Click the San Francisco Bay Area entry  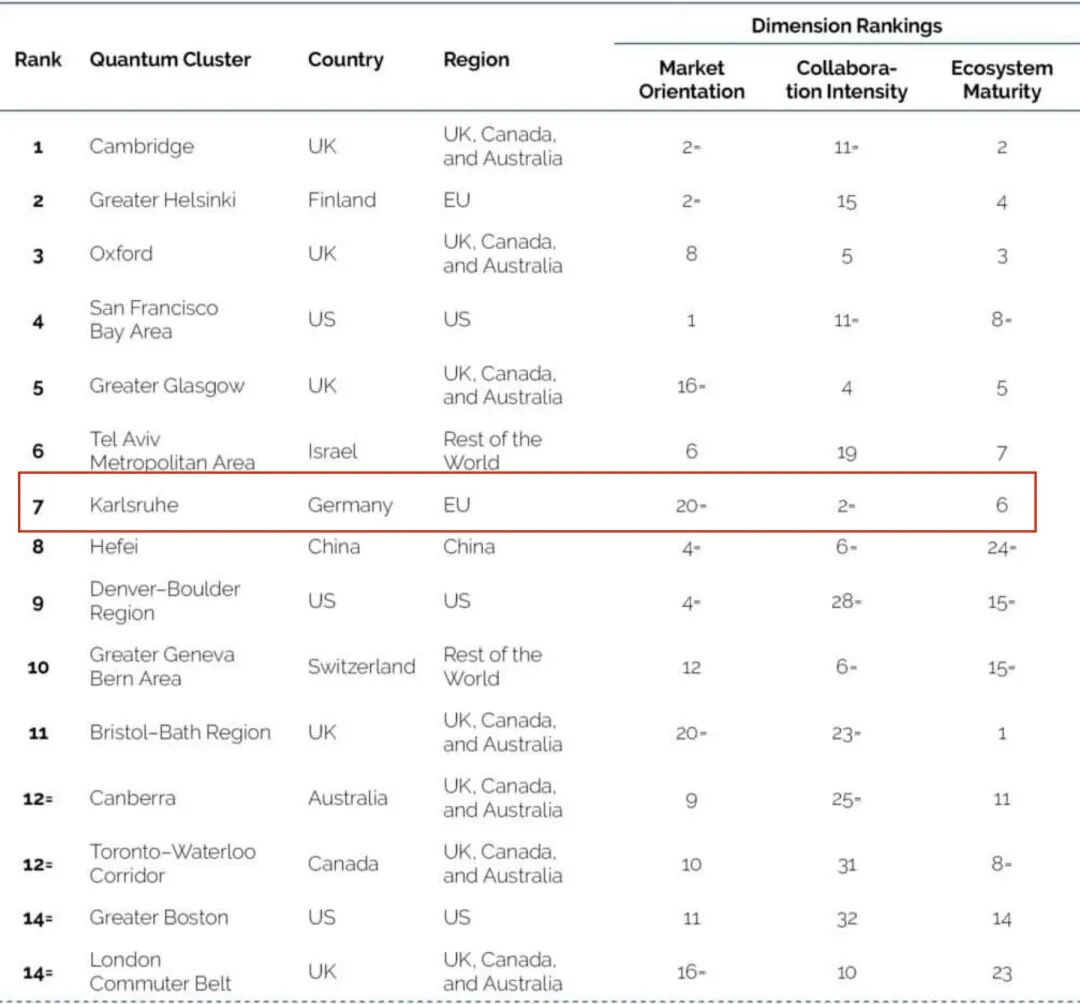pyautogui.click(x=154, y=320)
